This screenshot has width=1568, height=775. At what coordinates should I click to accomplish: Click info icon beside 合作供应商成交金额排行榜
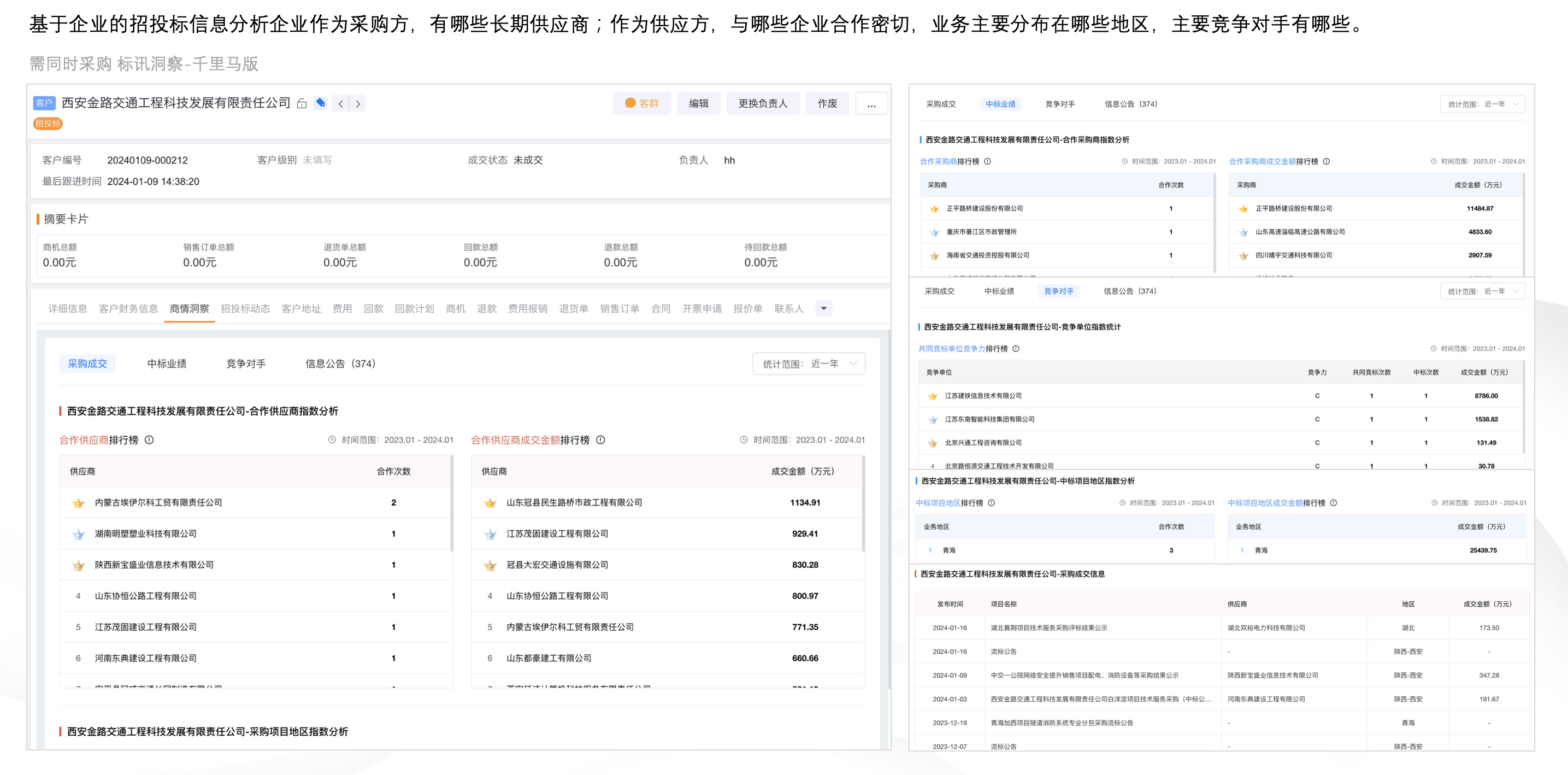click(600, 439)
